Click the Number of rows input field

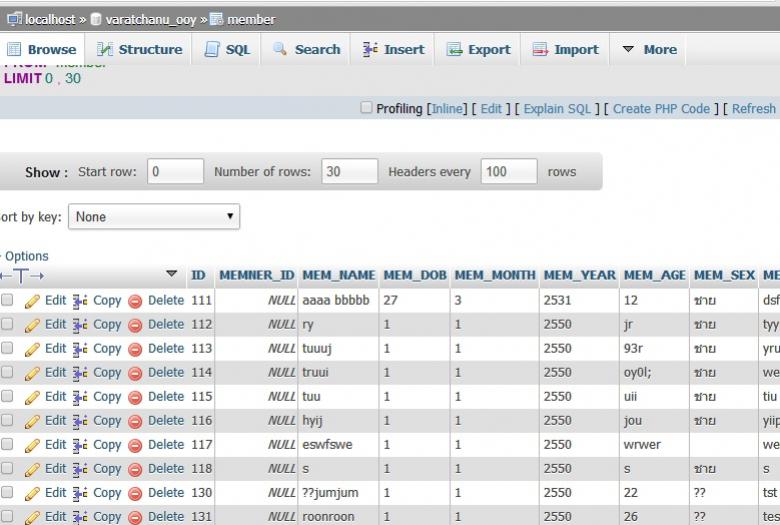(350, 171)
